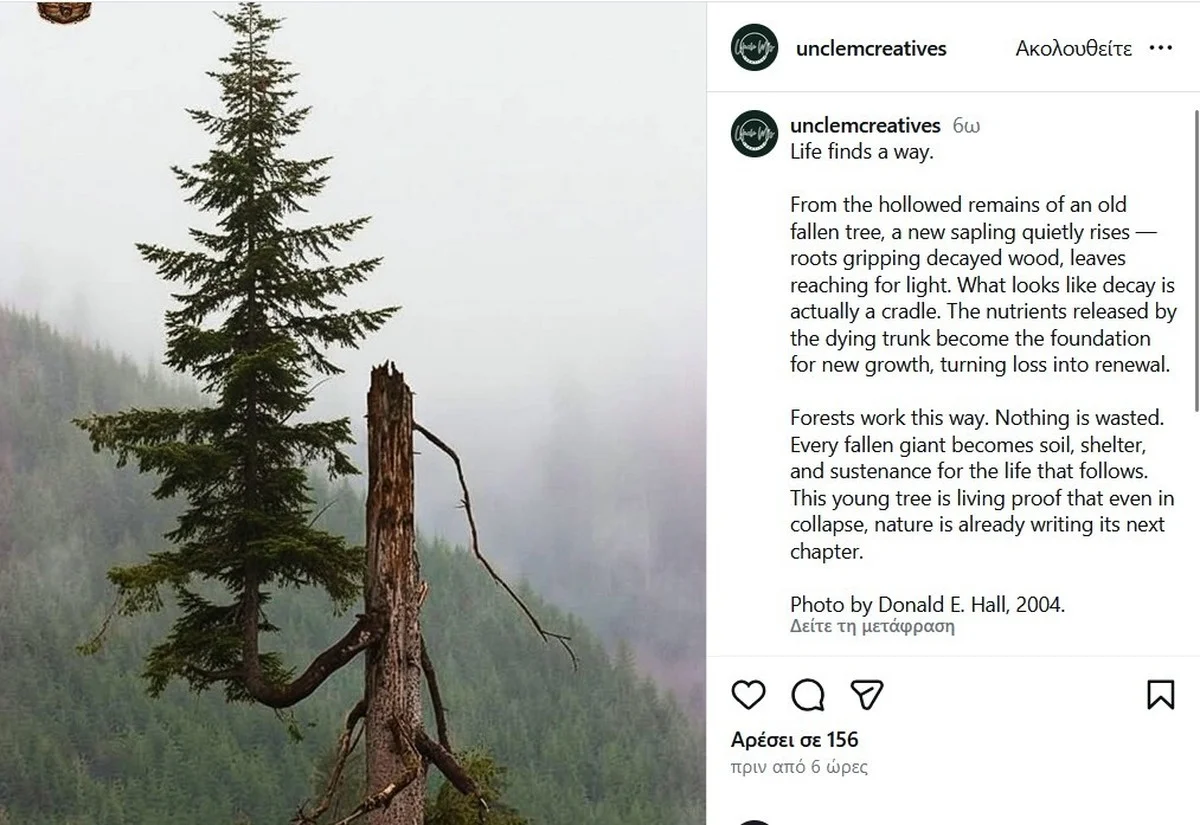
Task: Show translation via Δείτε τη μετάφραση
Action: [x=872, y=627]
